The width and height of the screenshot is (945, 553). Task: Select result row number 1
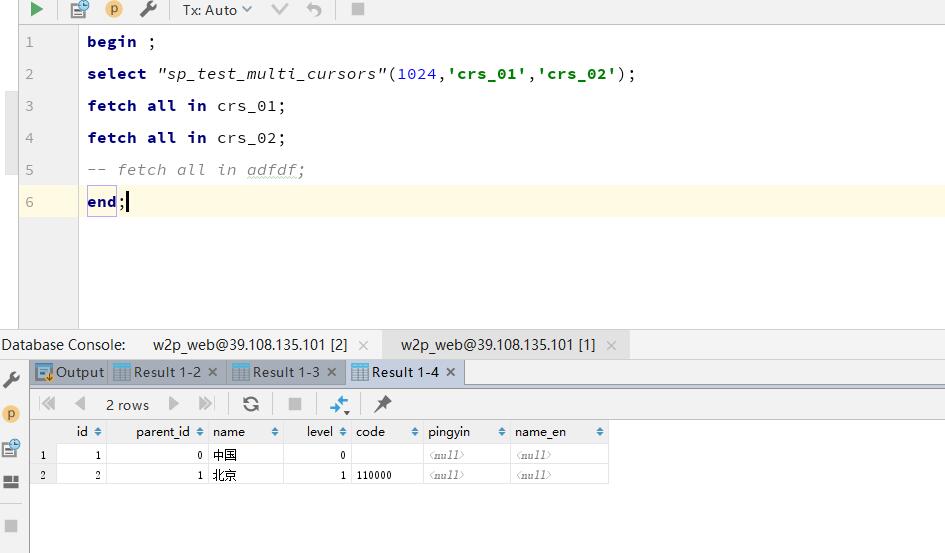point(43,455)
